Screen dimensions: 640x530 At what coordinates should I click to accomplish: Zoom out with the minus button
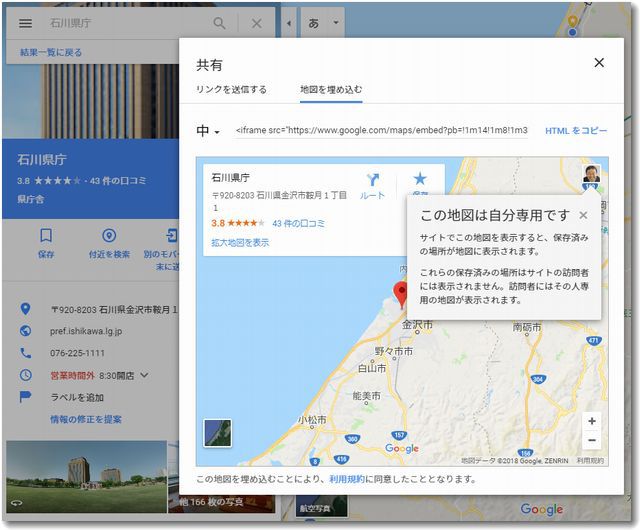[x=592, y=440]
